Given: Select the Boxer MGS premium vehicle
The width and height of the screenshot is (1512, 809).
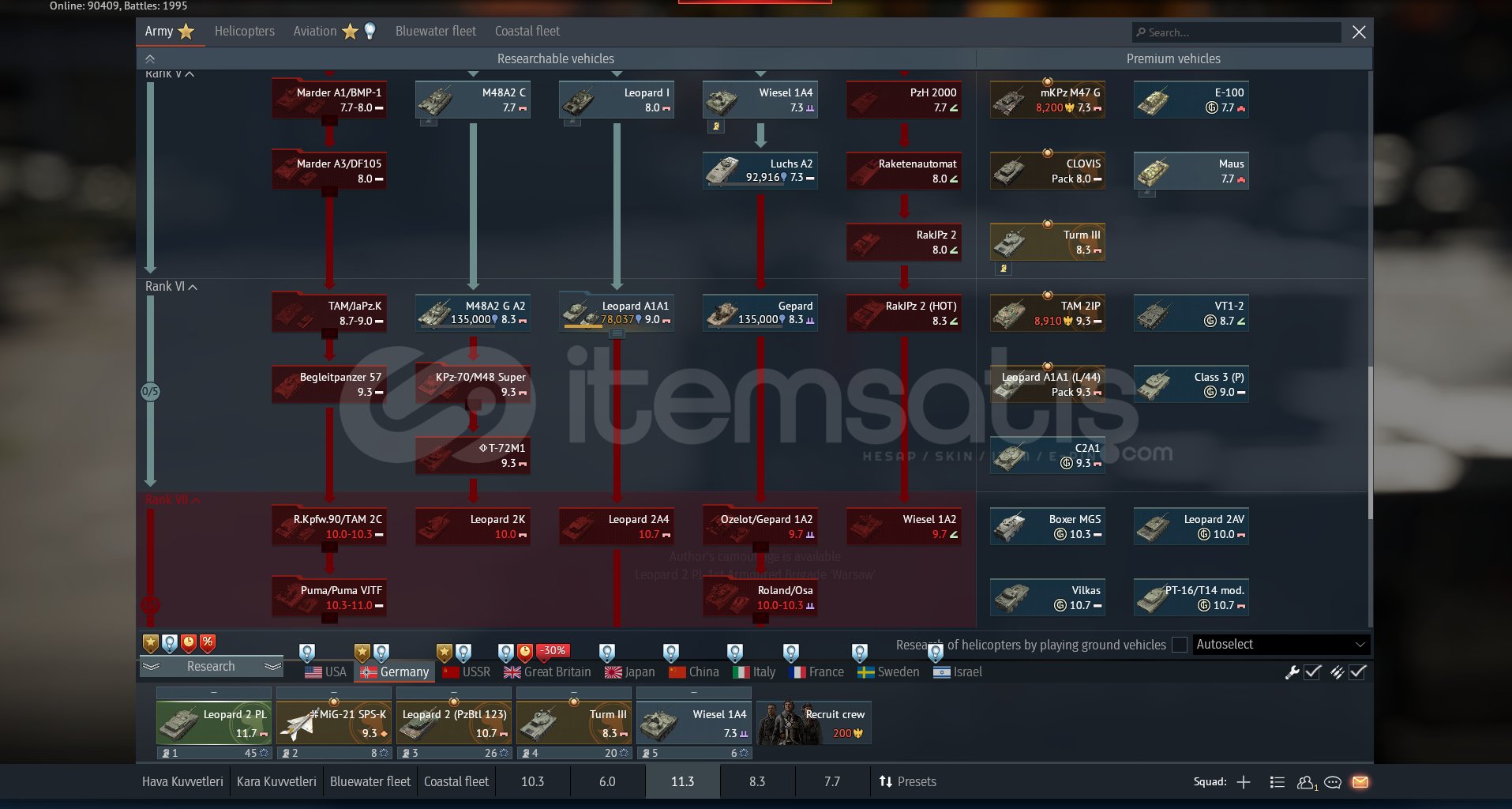Looking at the screenshot, I should point(1048,527).
